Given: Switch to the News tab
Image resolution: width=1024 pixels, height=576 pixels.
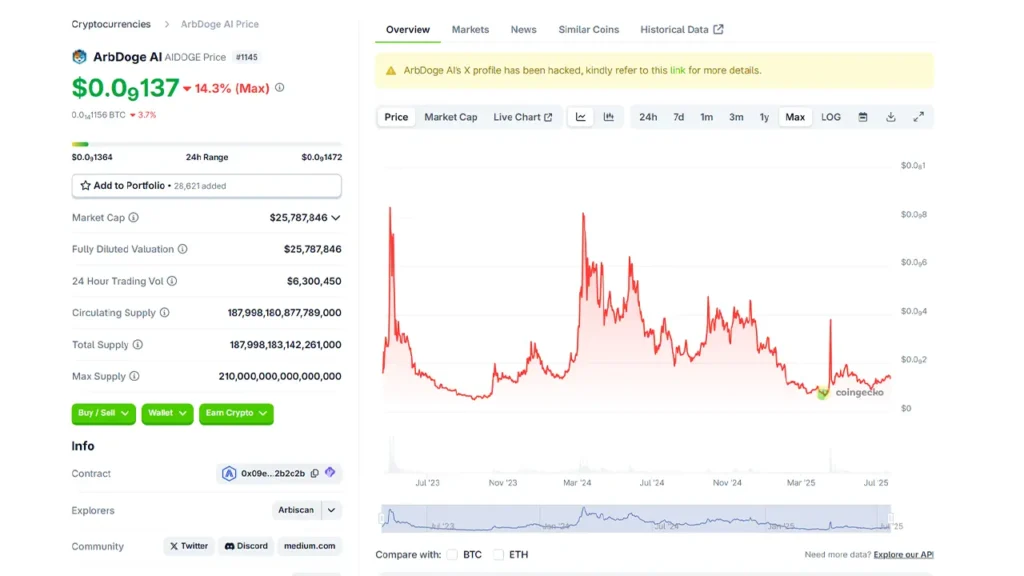Looking at the screenshot, I should [523, 29].
